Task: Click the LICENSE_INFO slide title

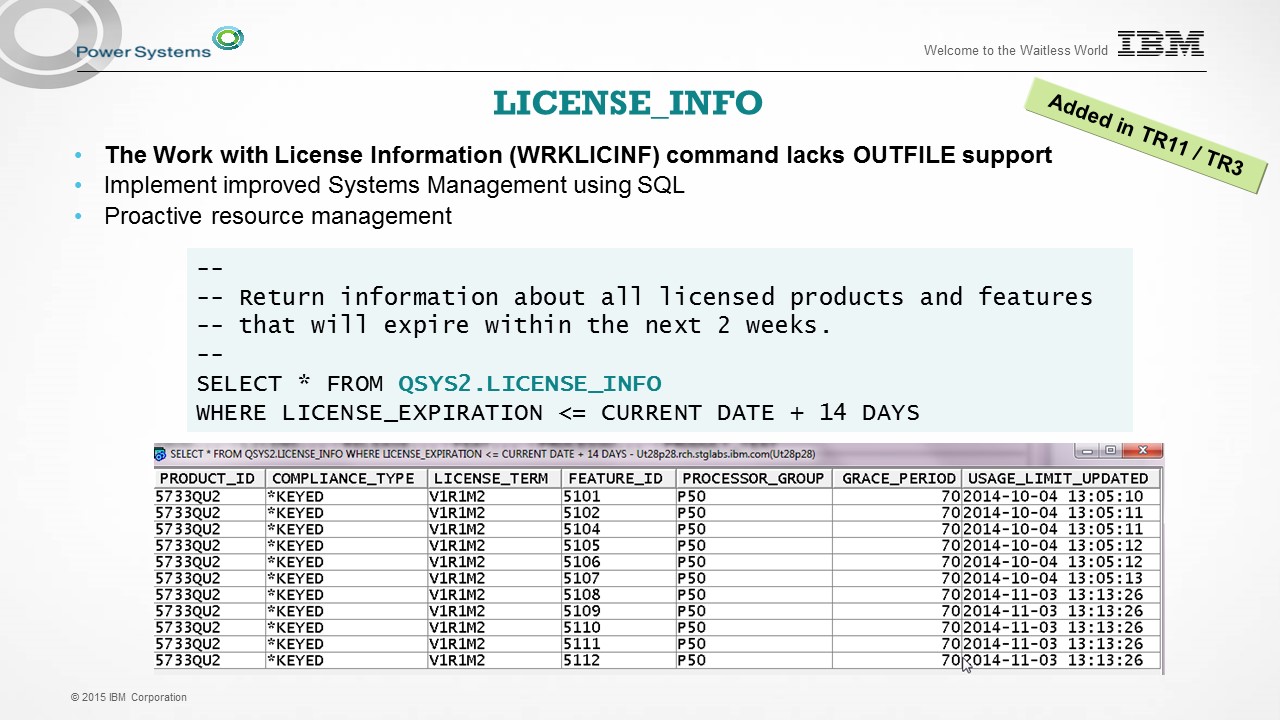Action: click(x=628, y=103)
